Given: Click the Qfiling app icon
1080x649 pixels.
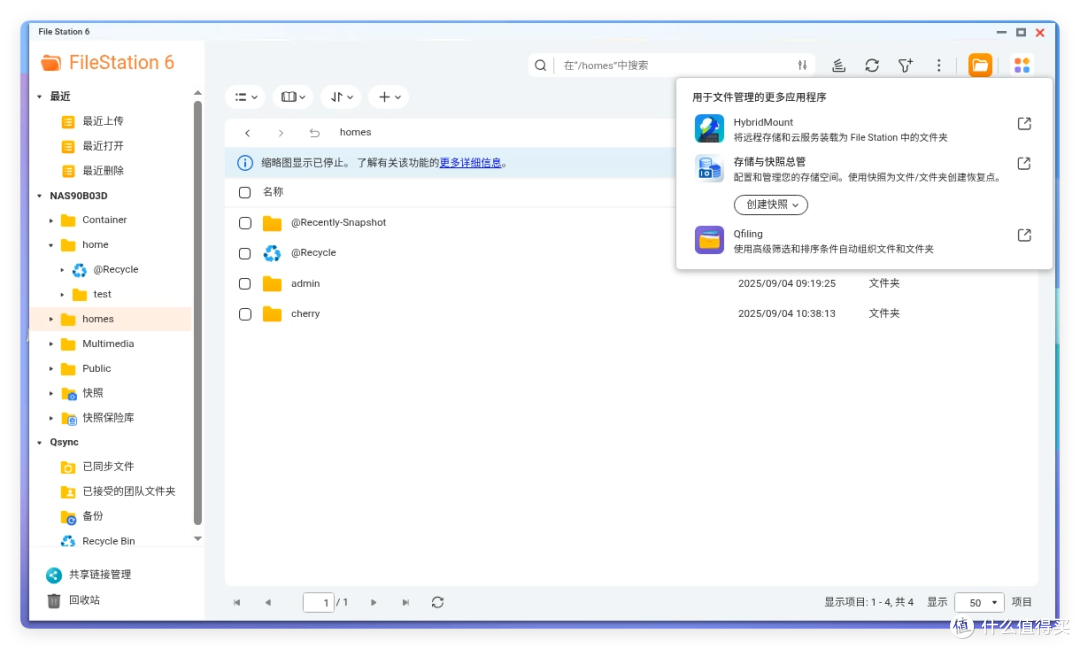Looking at the screenshot, I should click(x=709, y=240).
